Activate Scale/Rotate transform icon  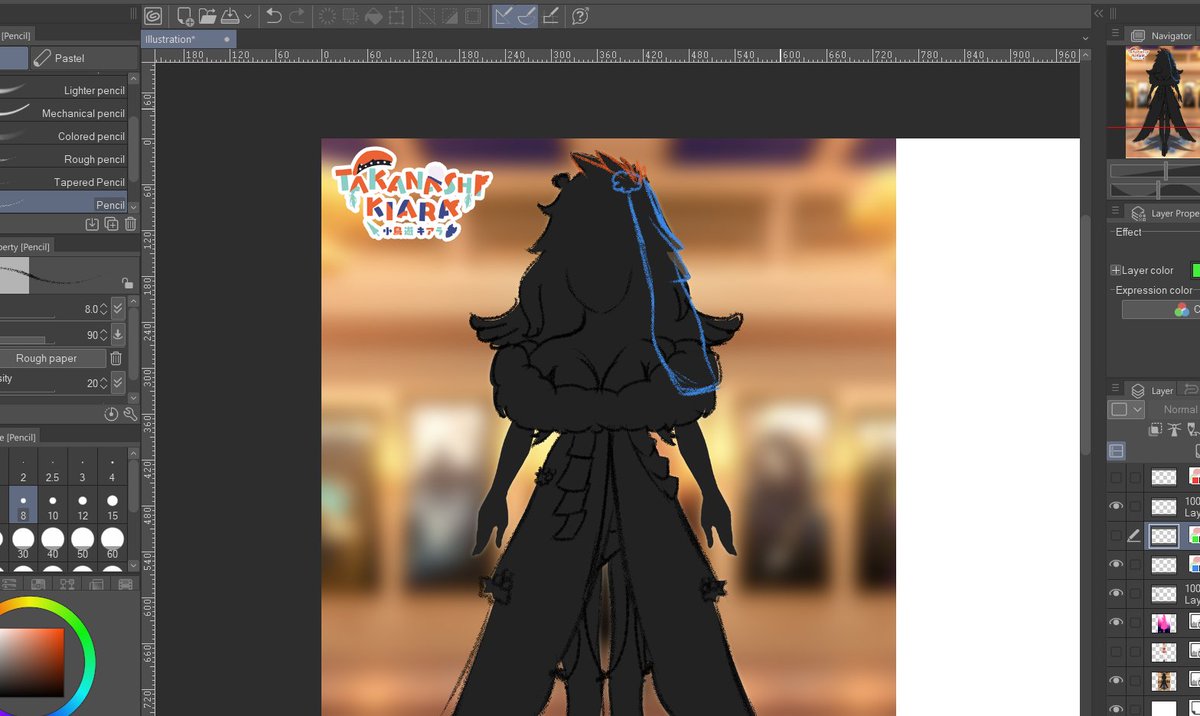[x=396, y=15]
